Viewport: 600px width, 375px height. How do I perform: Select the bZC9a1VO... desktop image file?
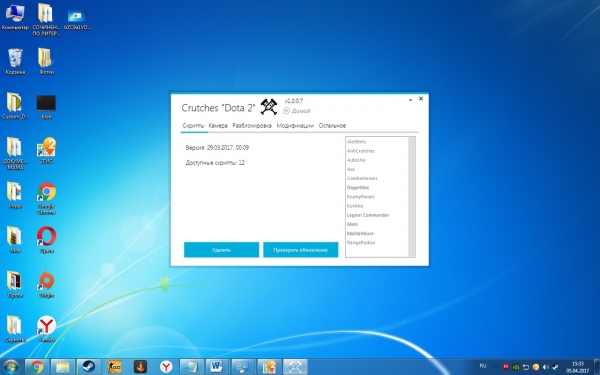77,19
